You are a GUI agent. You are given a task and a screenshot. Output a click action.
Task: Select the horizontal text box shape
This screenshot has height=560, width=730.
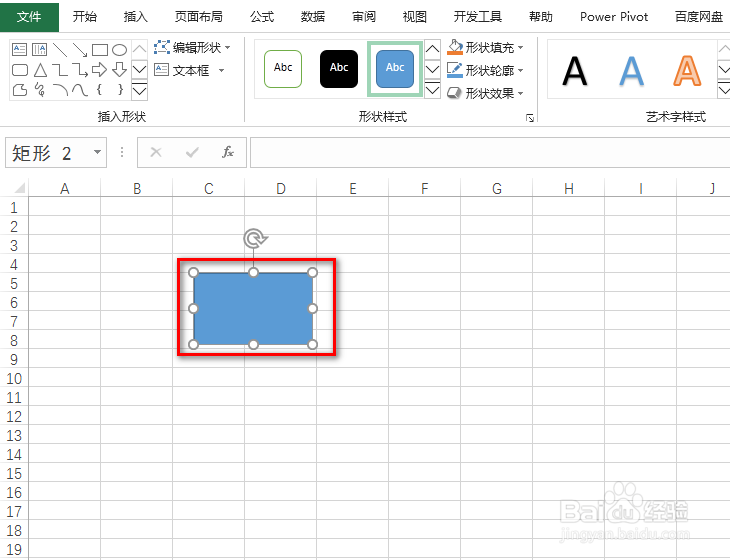click(20, 49)
